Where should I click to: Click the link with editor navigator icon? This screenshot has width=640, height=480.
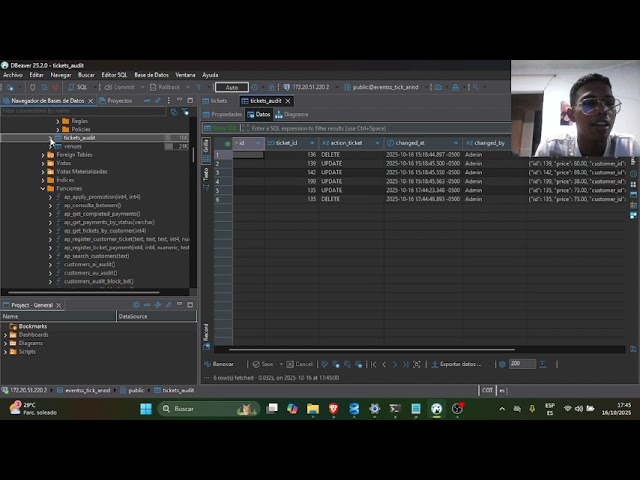click(x=158, y=100)
